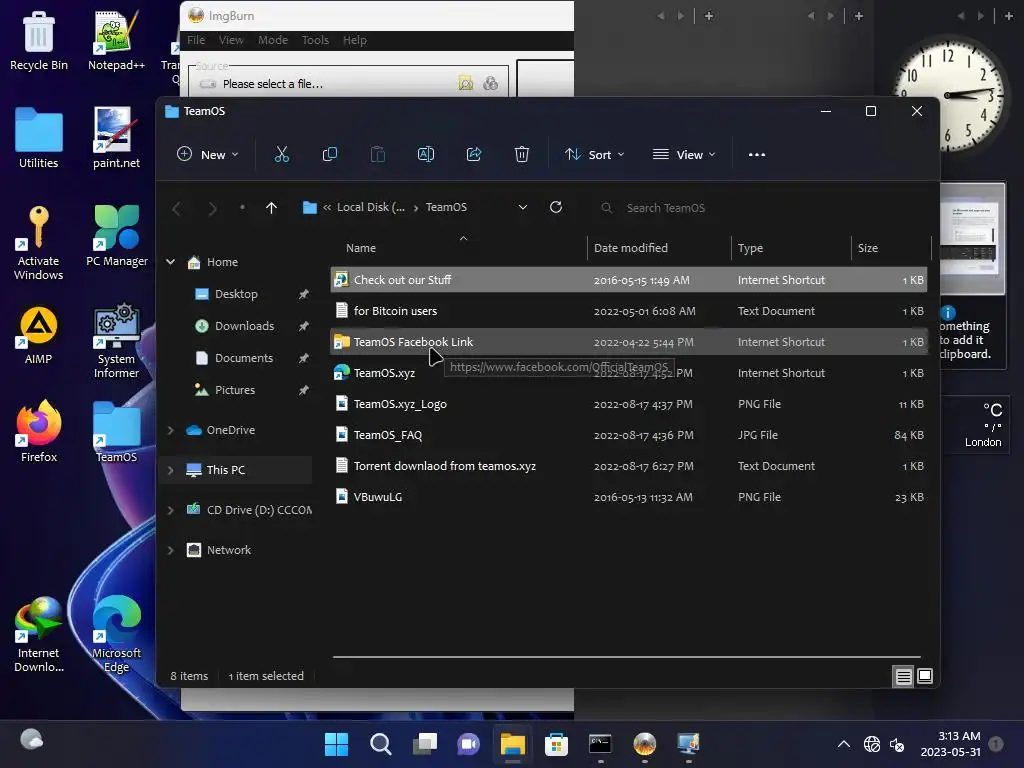
Task: Select the Utilities folder on desktop
Action: (x=39, y=138)
